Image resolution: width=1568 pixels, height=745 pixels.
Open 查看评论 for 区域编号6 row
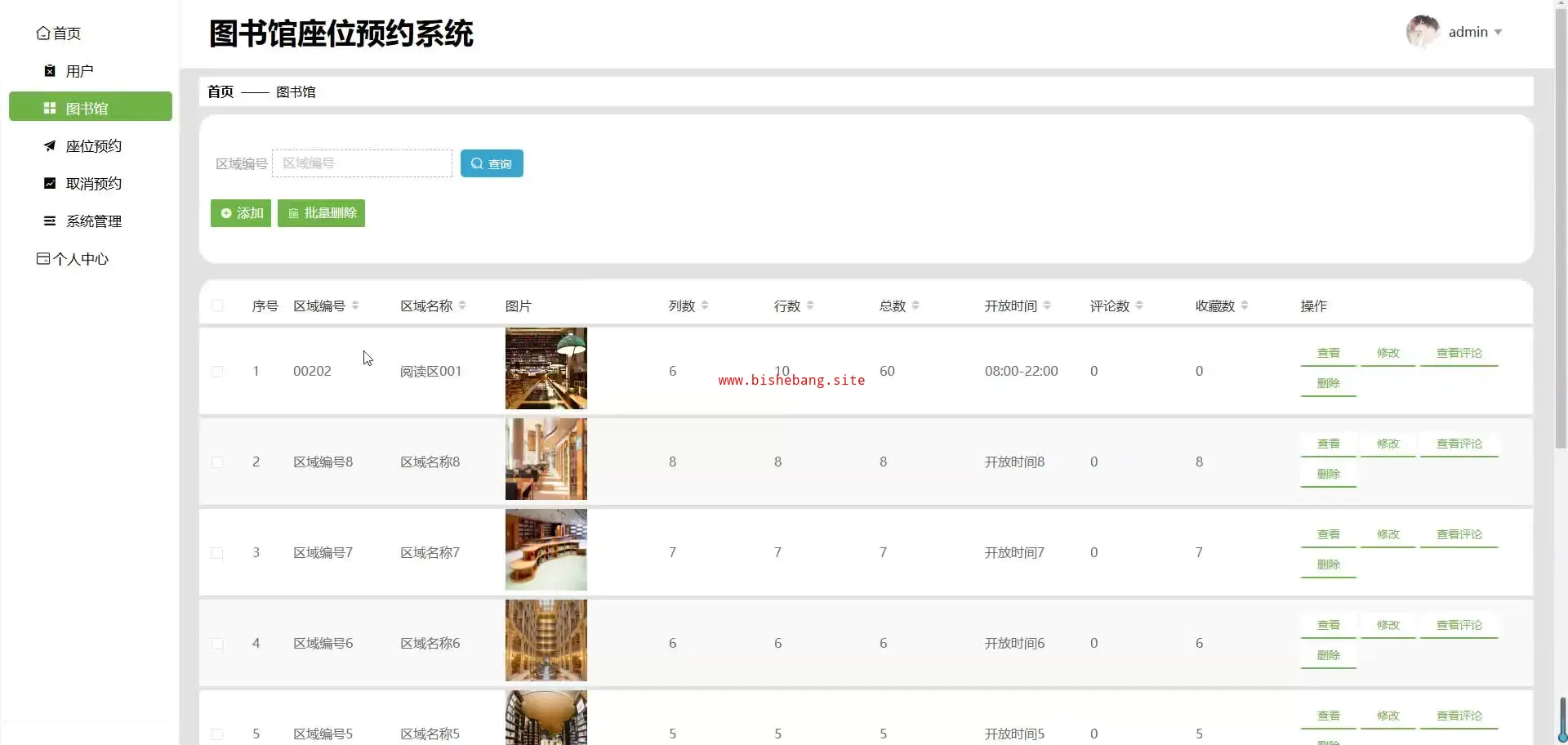click(1459, 626)
